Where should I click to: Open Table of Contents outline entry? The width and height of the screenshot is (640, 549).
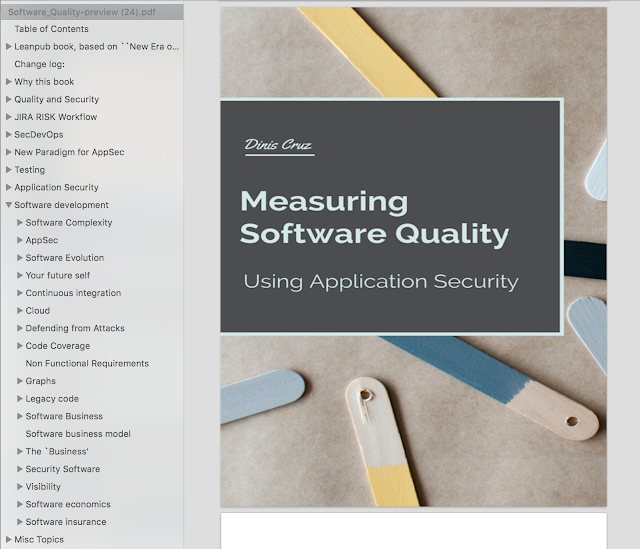click(x=51, y=29)
